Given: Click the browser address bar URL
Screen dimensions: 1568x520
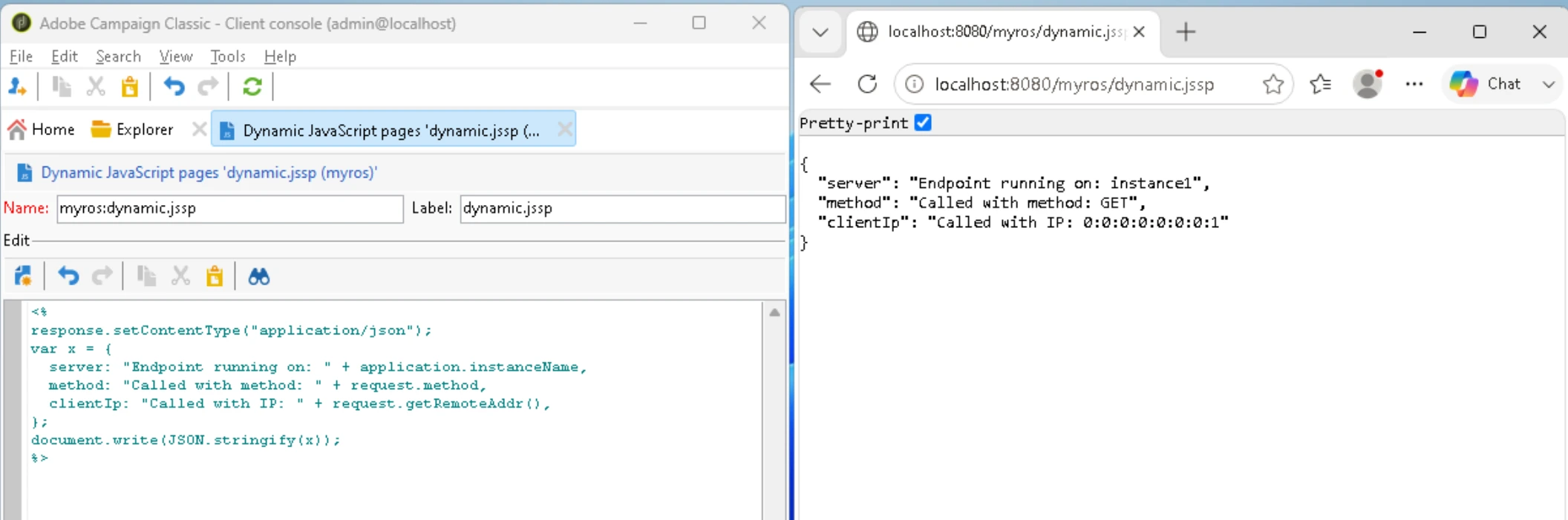Looking at the screenshot, I should click(1074, 84).
